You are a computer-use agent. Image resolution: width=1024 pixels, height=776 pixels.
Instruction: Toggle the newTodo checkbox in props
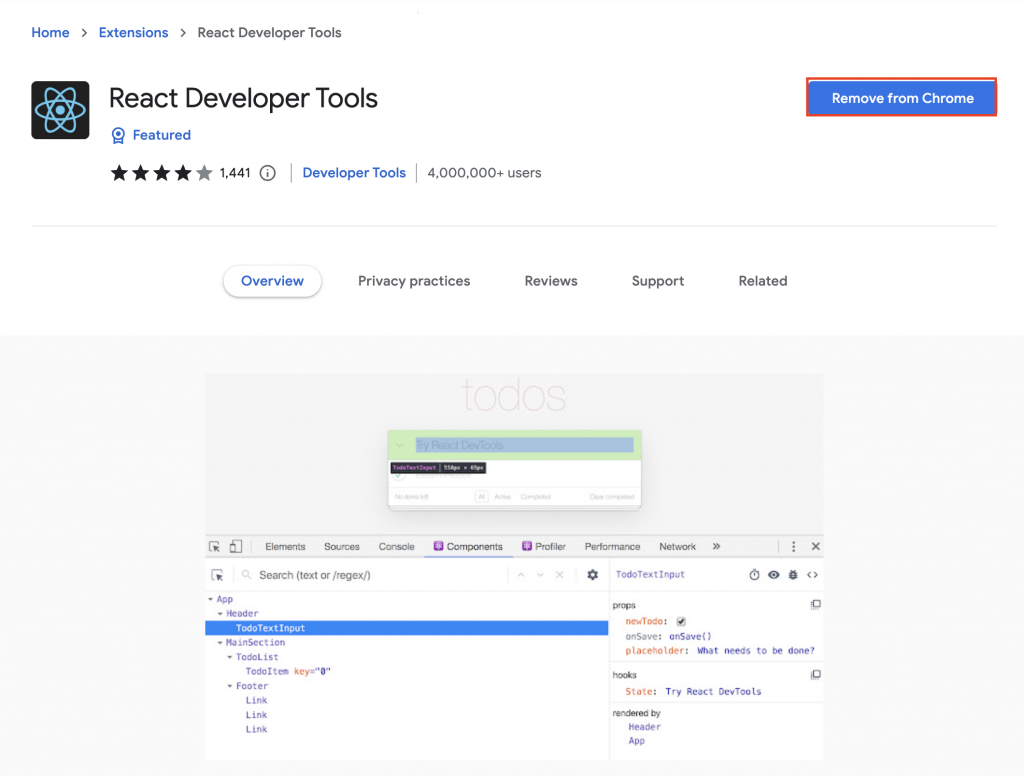pos(681,621)
